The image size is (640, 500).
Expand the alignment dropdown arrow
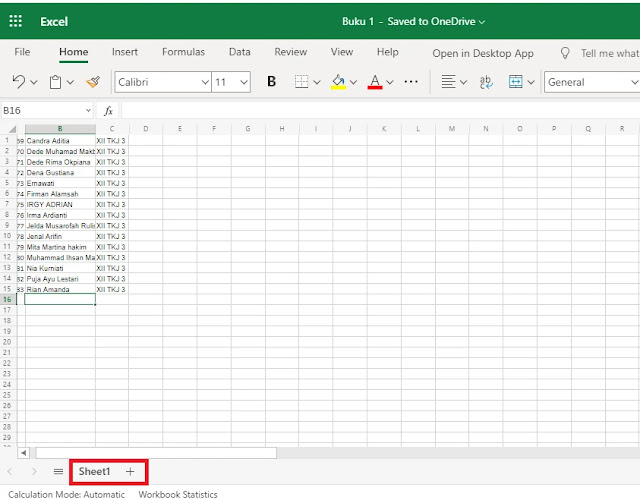(463, 82)
